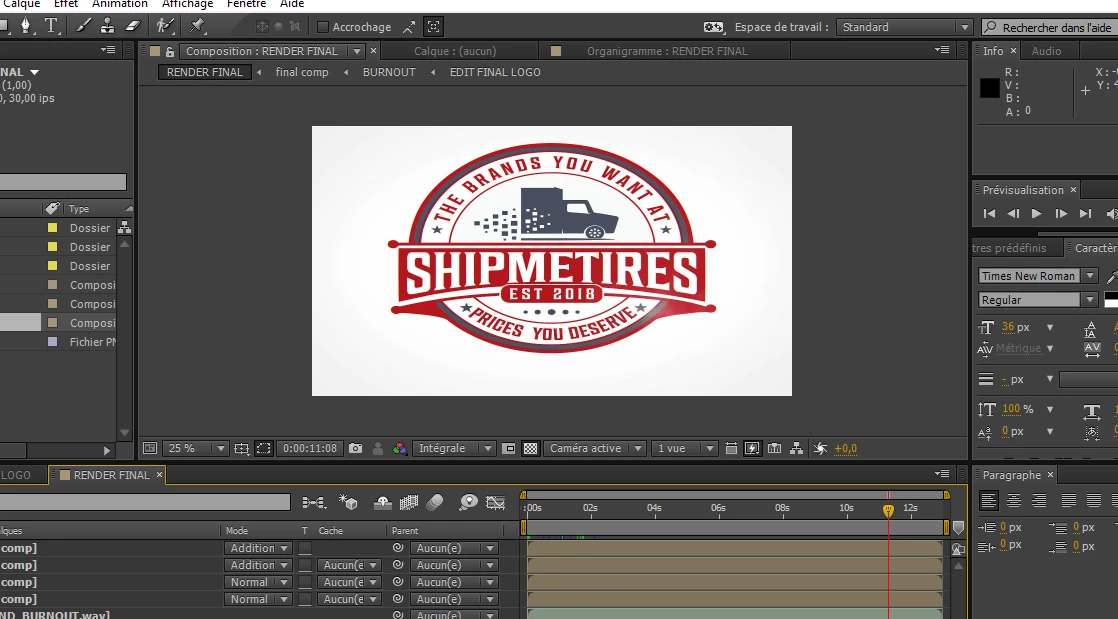Open the composition flowchart icon in viewer
Screen dimensions: 1118x619
[796, 449]
